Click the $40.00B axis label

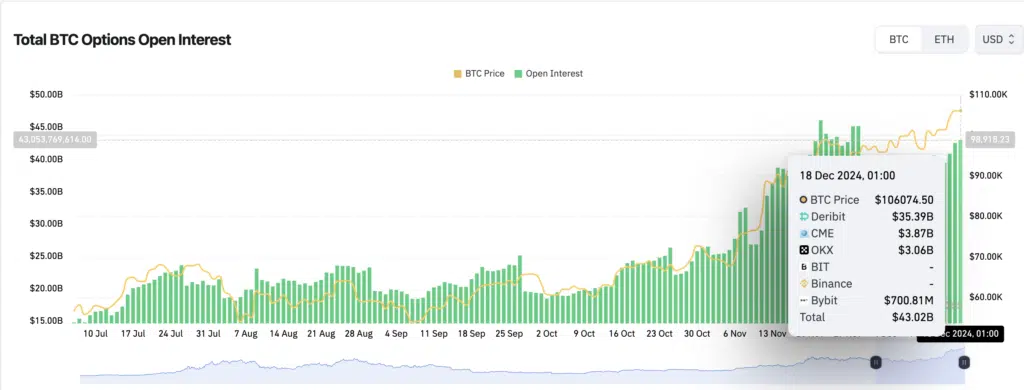point(46,159)
